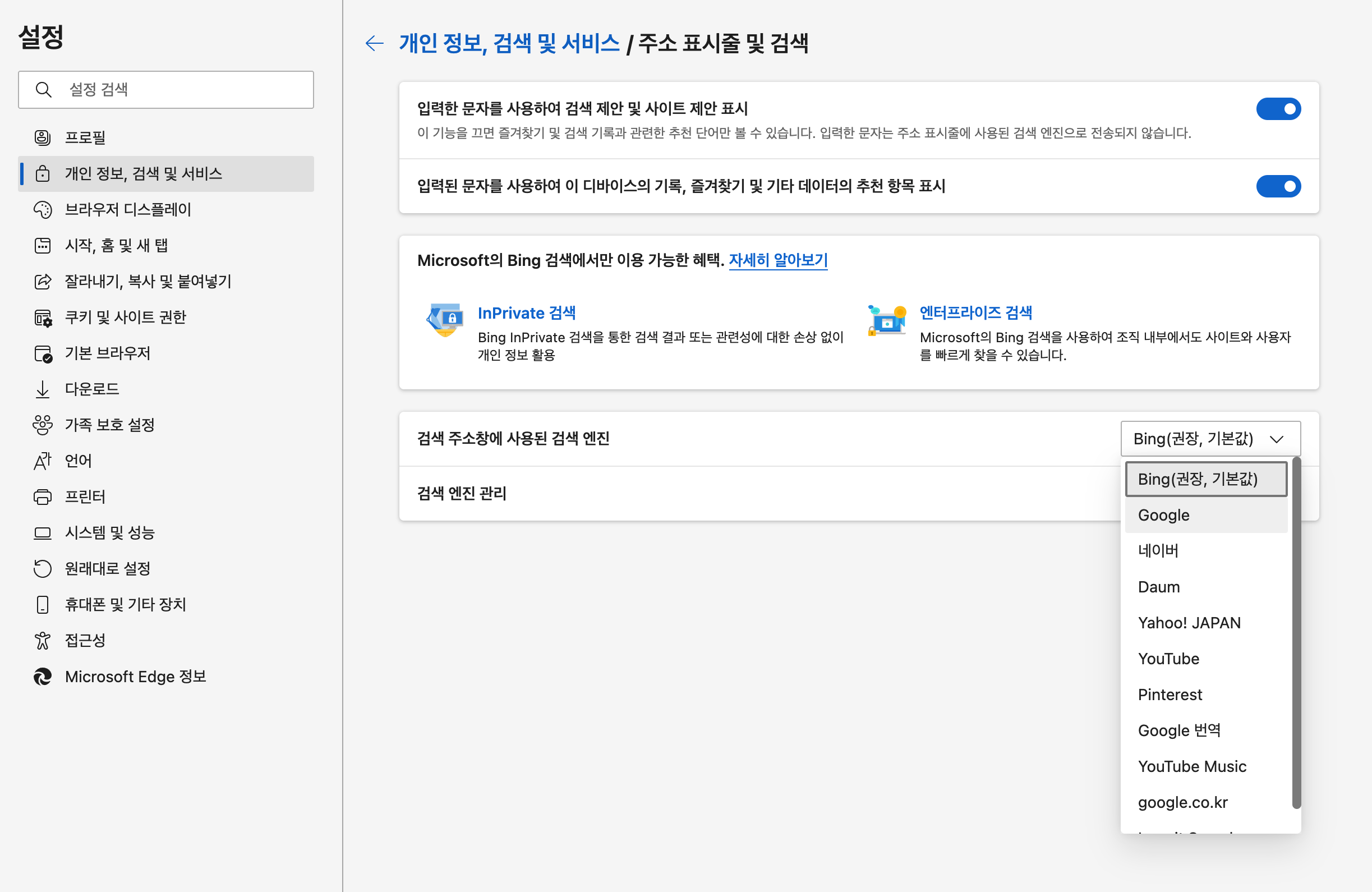Choose 네이버 in the dropdown list
Viewport: 1372px width, 892px height.
(x=1158, y=551)
